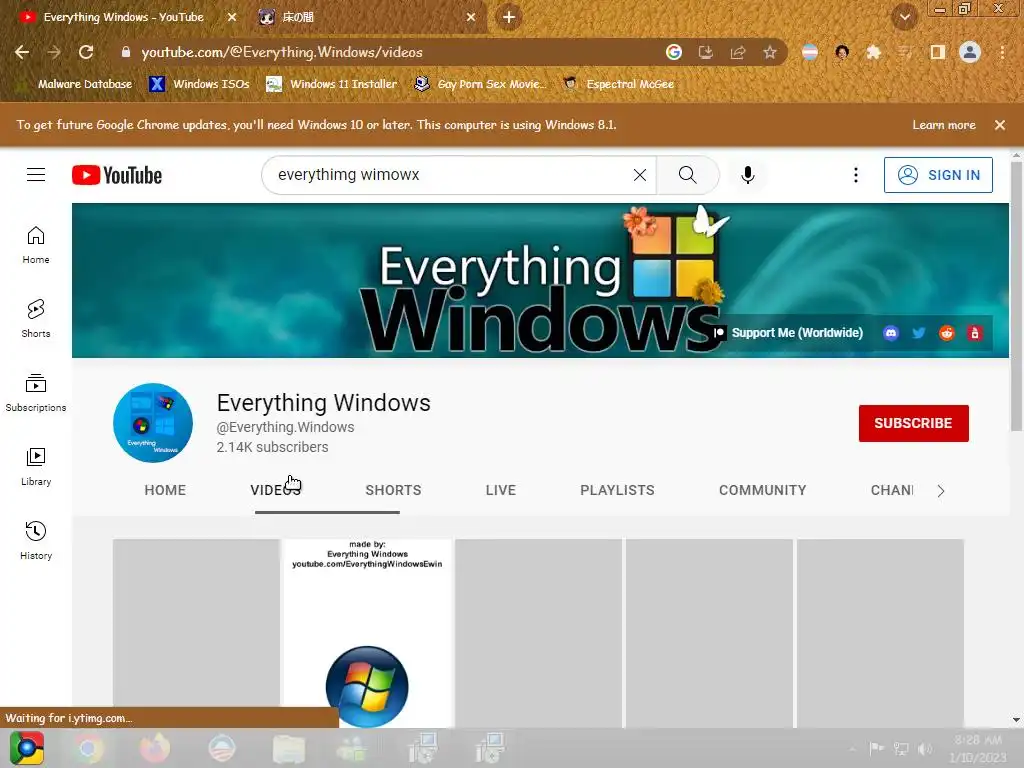Click the Everything Windows channel avatar

pyautogui.click(x=153, y=423)
